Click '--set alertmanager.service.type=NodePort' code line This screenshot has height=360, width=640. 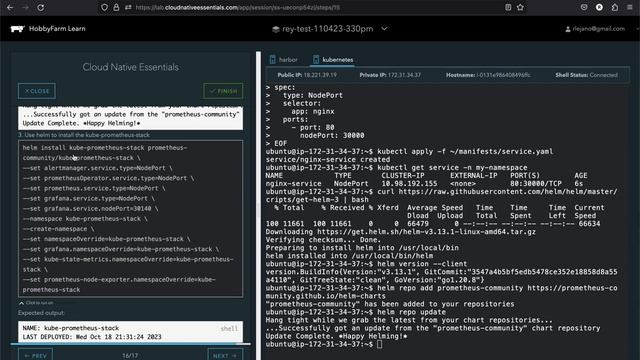(98, 168)
